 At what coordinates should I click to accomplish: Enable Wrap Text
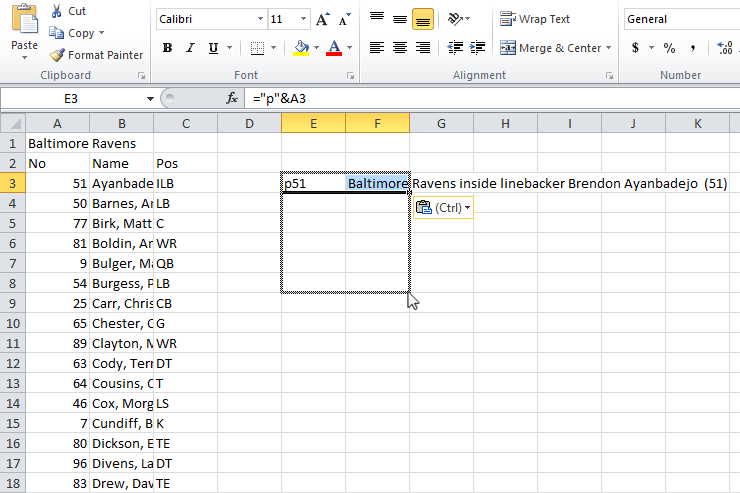click(x=535, y=19)
